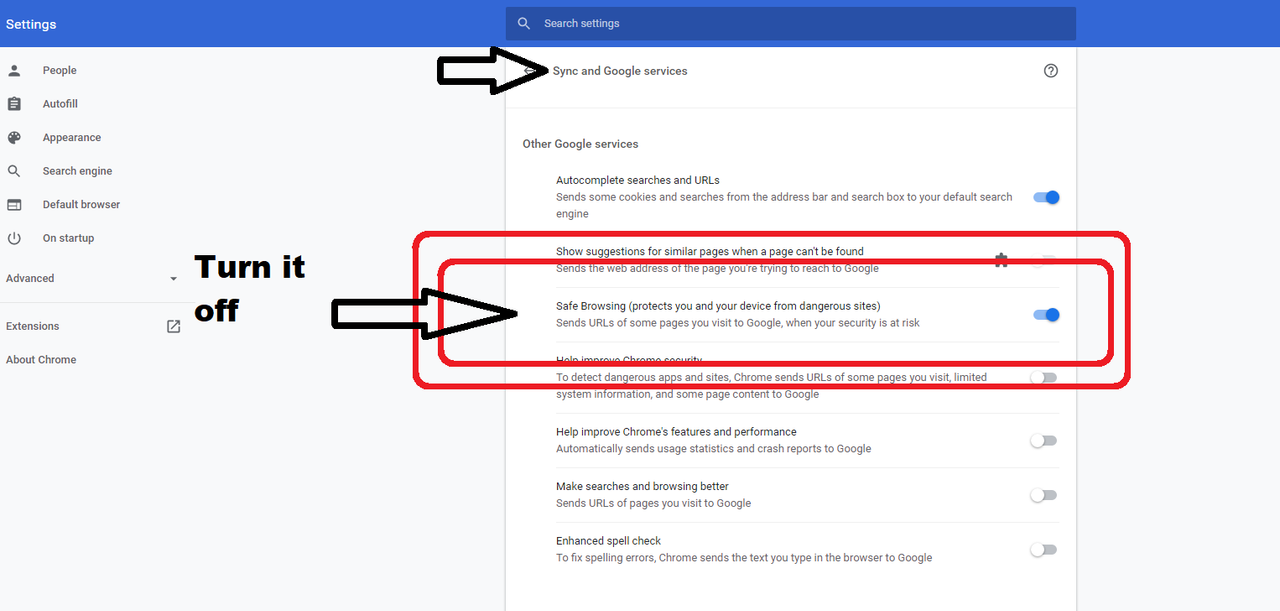Click the Other Google services heading
Image resolution: width=1280 pixels, height=611 pixels.
tap(580, 144)
